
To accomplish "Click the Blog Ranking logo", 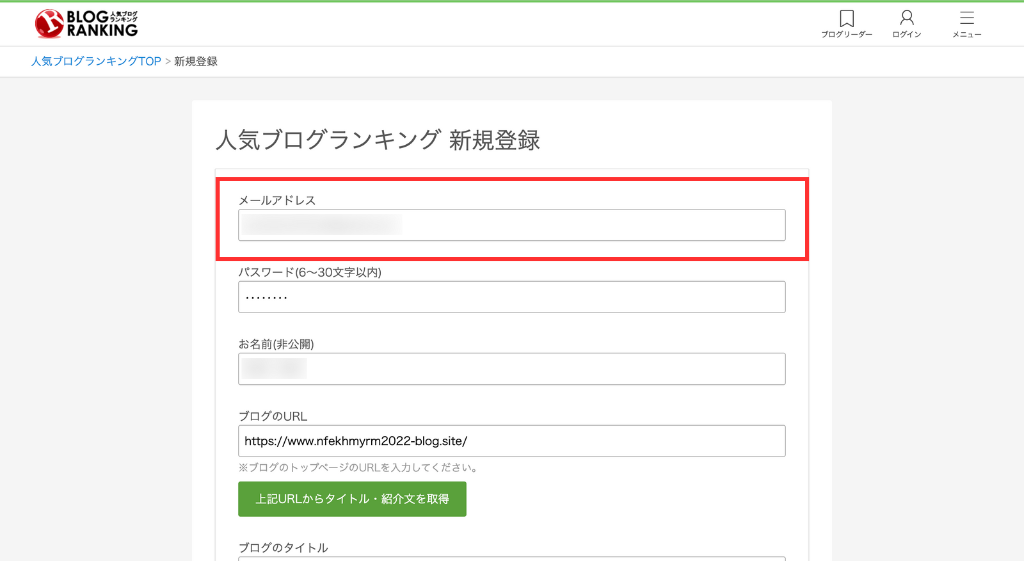I will pos(86,24).
